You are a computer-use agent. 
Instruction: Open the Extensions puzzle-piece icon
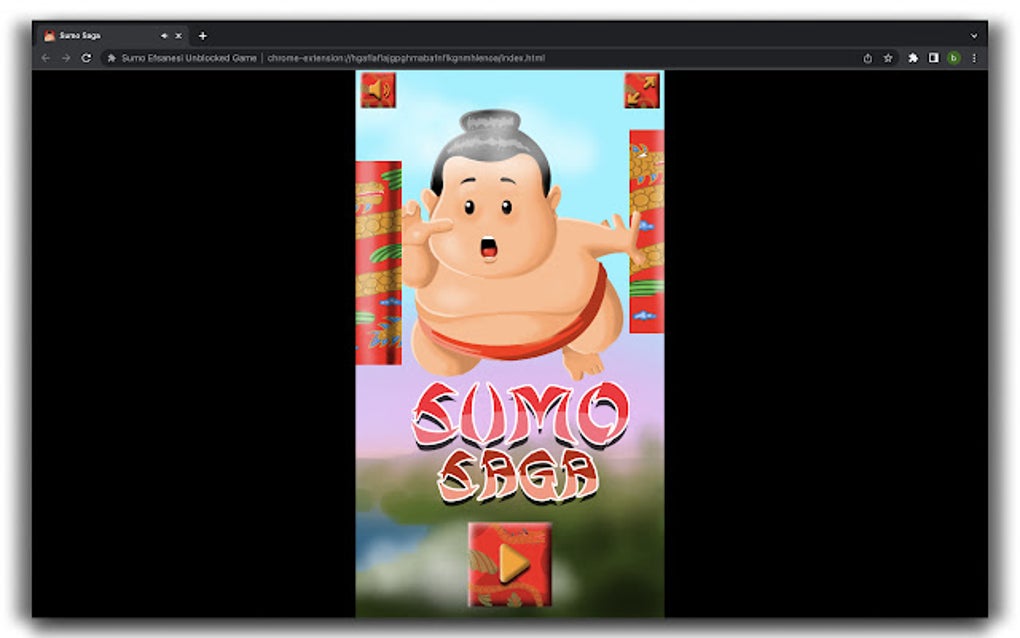[913, 58]
